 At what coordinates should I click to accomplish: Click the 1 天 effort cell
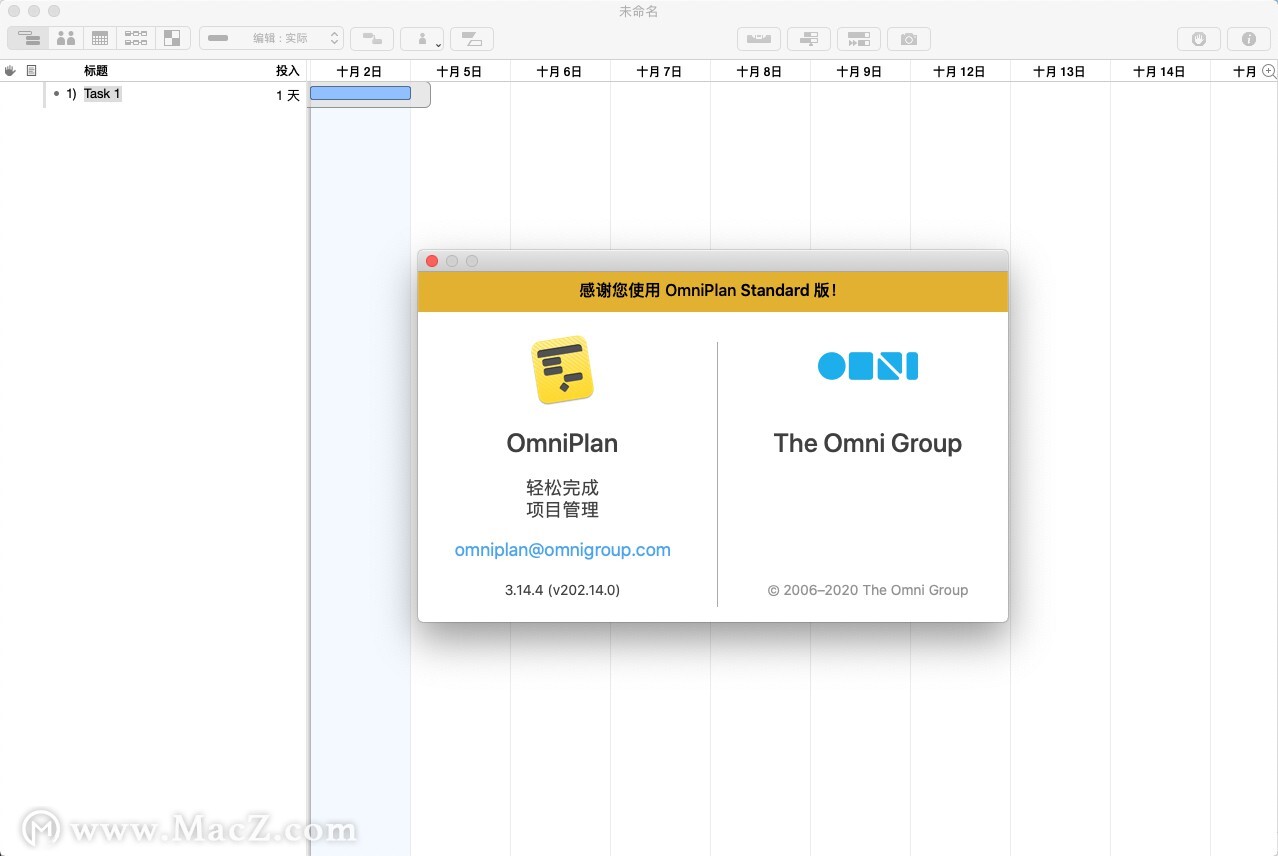[x=288, y=95]
